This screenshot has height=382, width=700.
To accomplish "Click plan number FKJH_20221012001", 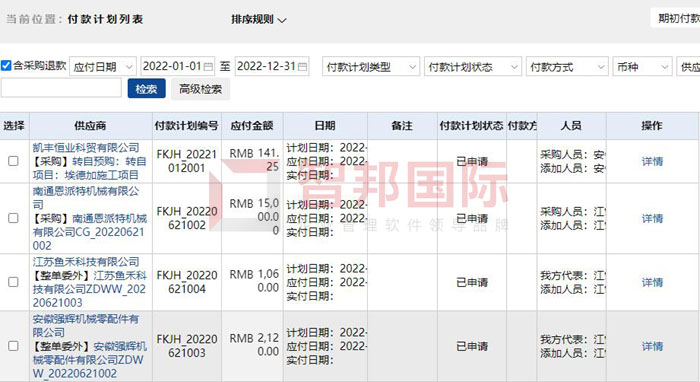I will pyautogui.click(x=187, y=161).
